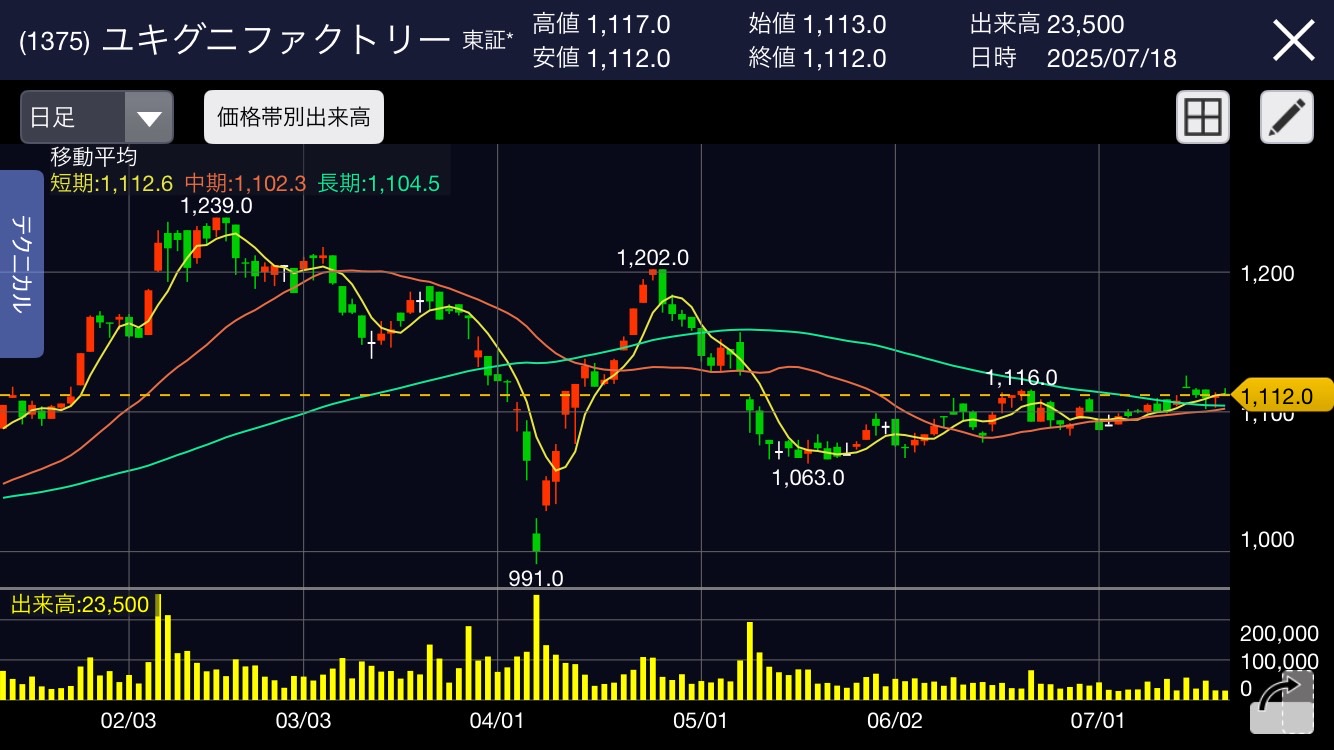The width and height of the screenshot is (1334, 750).
Task: Tap the 02/03 date axis label
Action: (130, 720)
